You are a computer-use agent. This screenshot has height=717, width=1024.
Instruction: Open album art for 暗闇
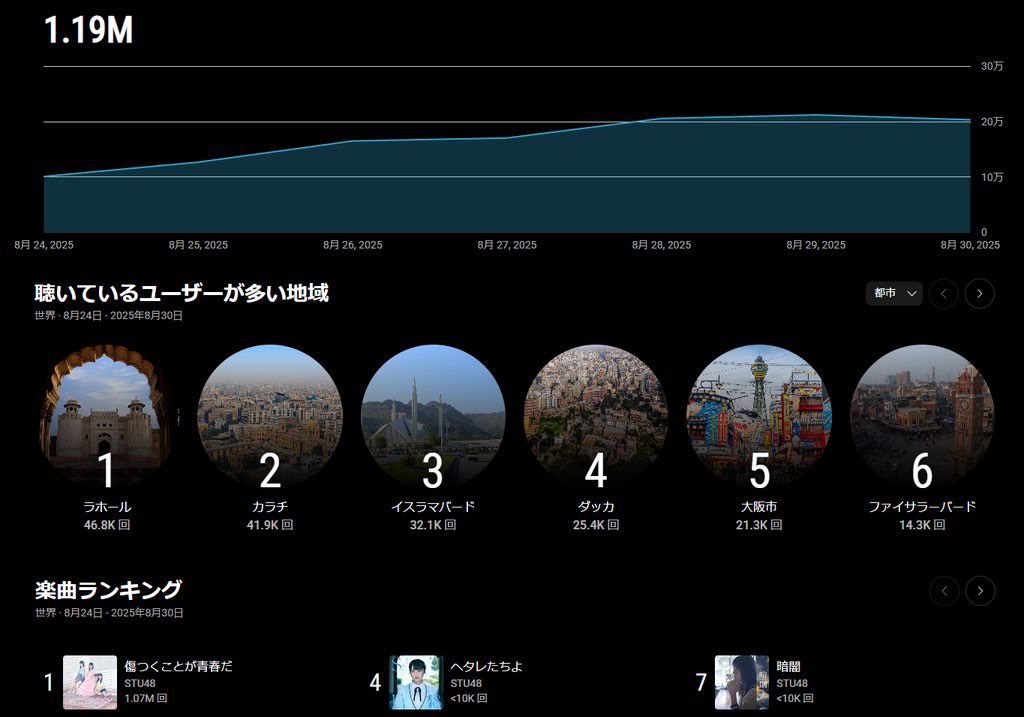[742, 682]
